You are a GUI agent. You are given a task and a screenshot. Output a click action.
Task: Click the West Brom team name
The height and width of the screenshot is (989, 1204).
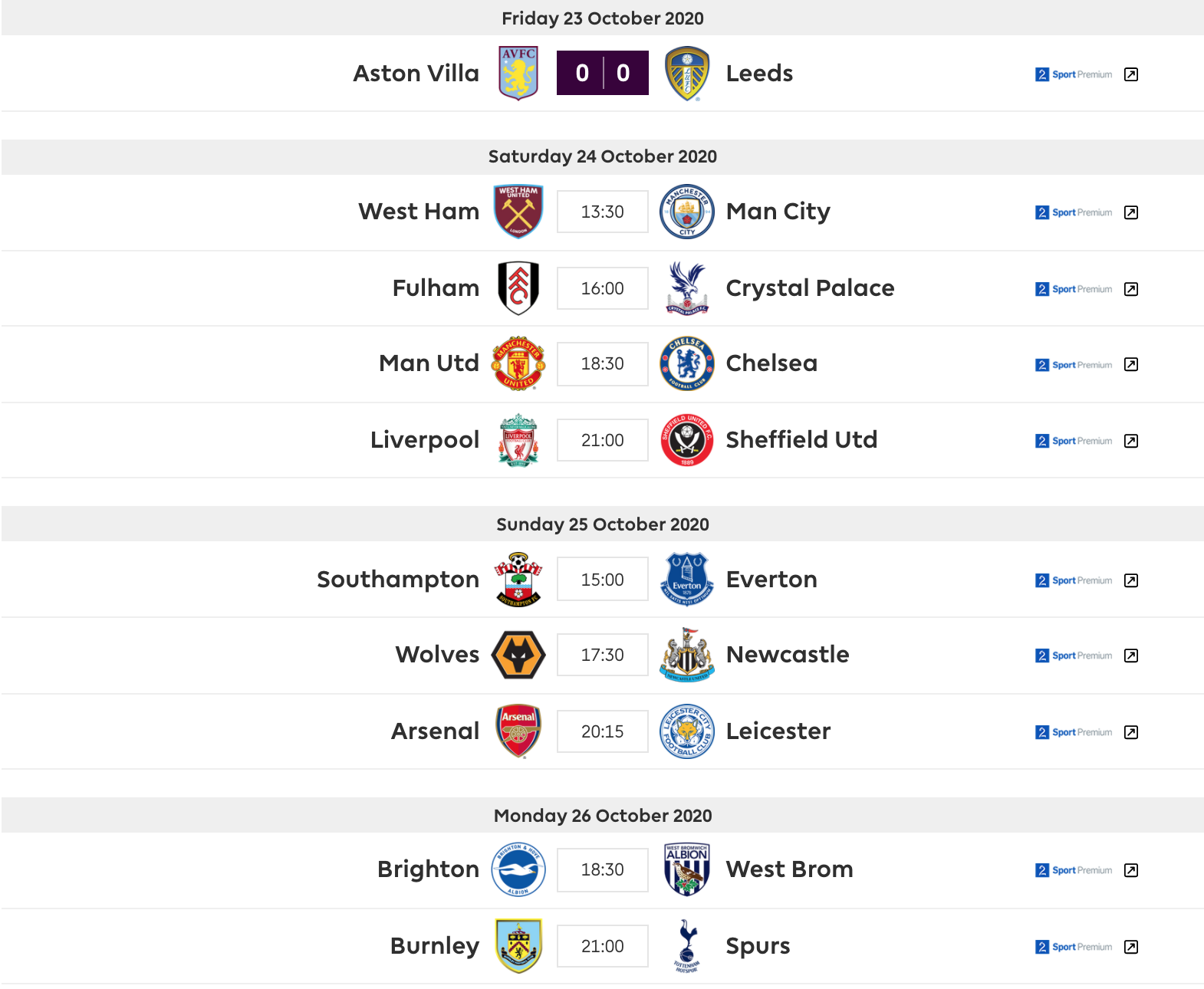click(x=789, y=869)
